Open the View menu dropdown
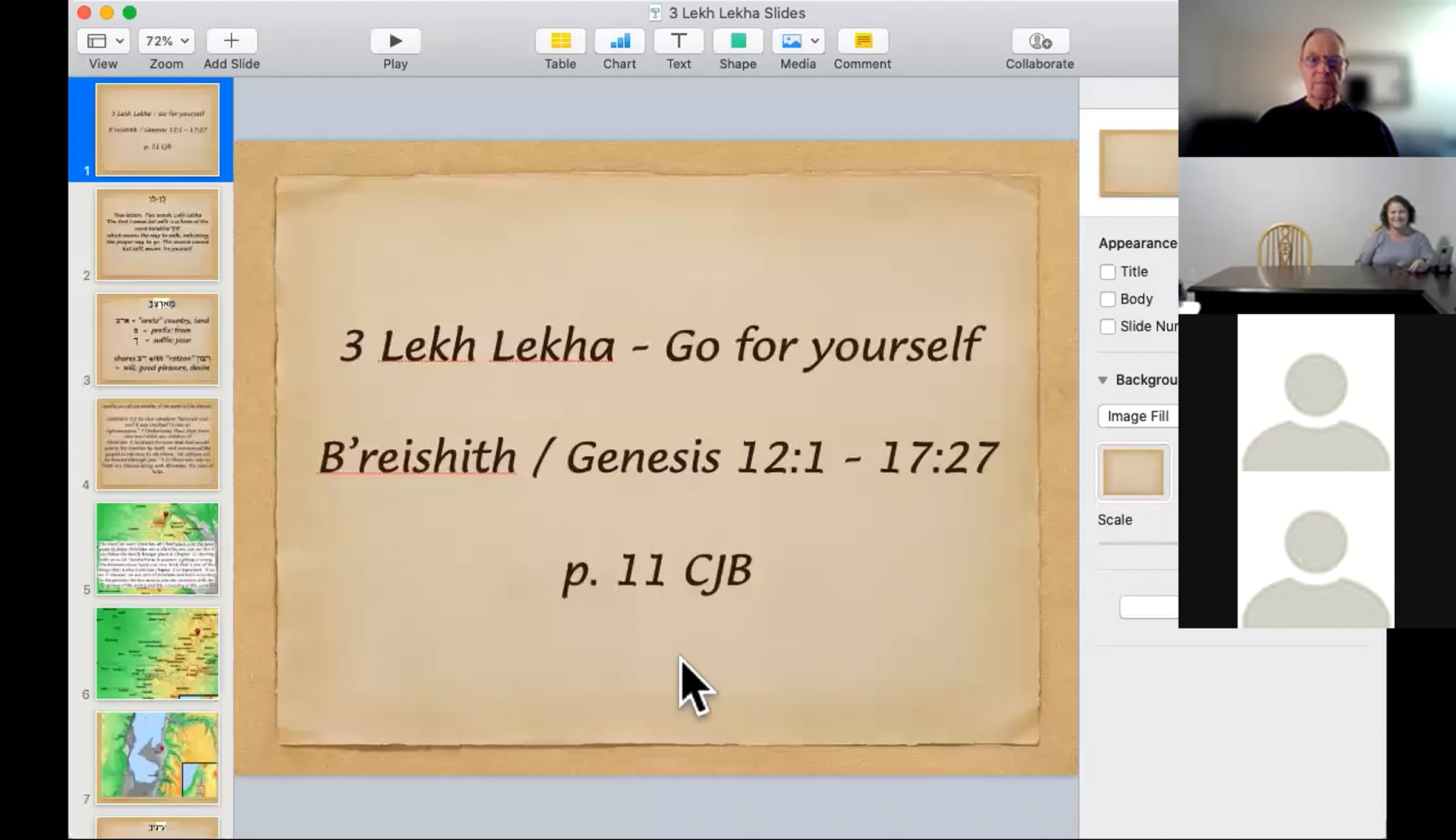1456x840 pixels. (x=103, y=41)
